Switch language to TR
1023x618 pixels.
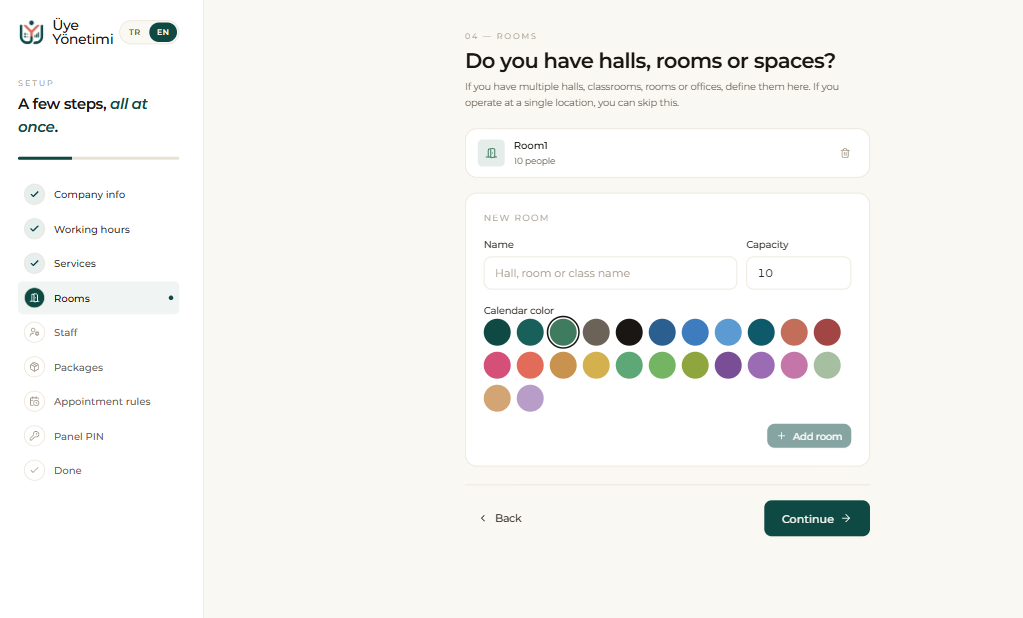coord(134,32)
